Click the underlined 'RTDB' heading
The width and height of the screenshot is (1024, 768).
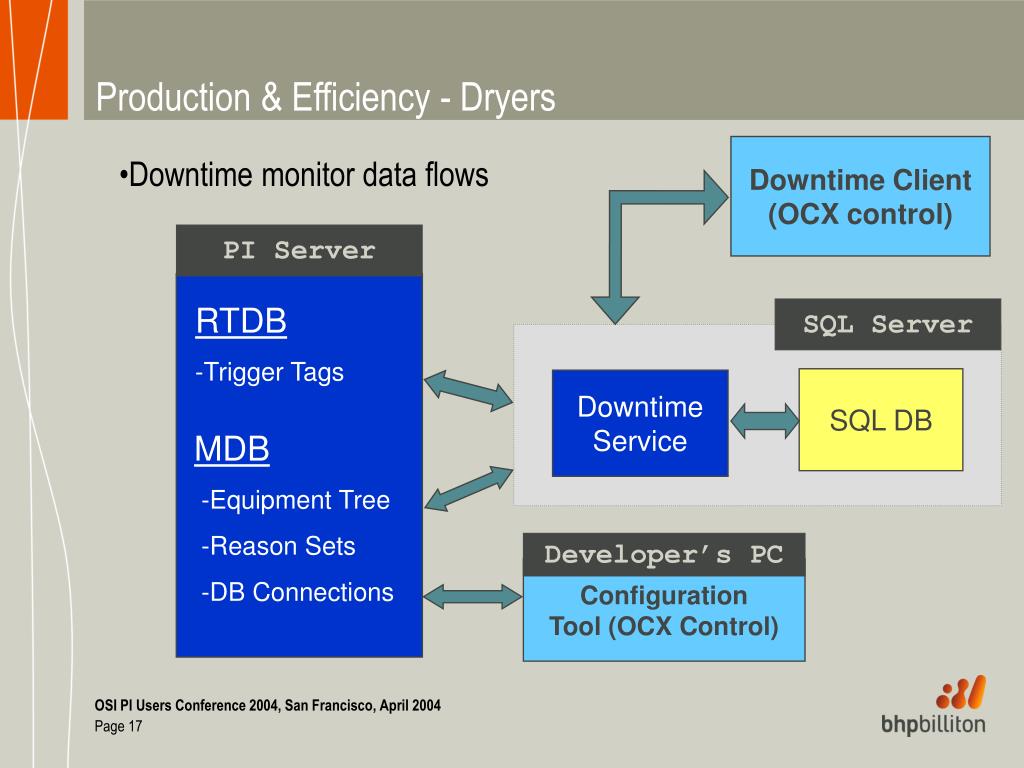241,321
